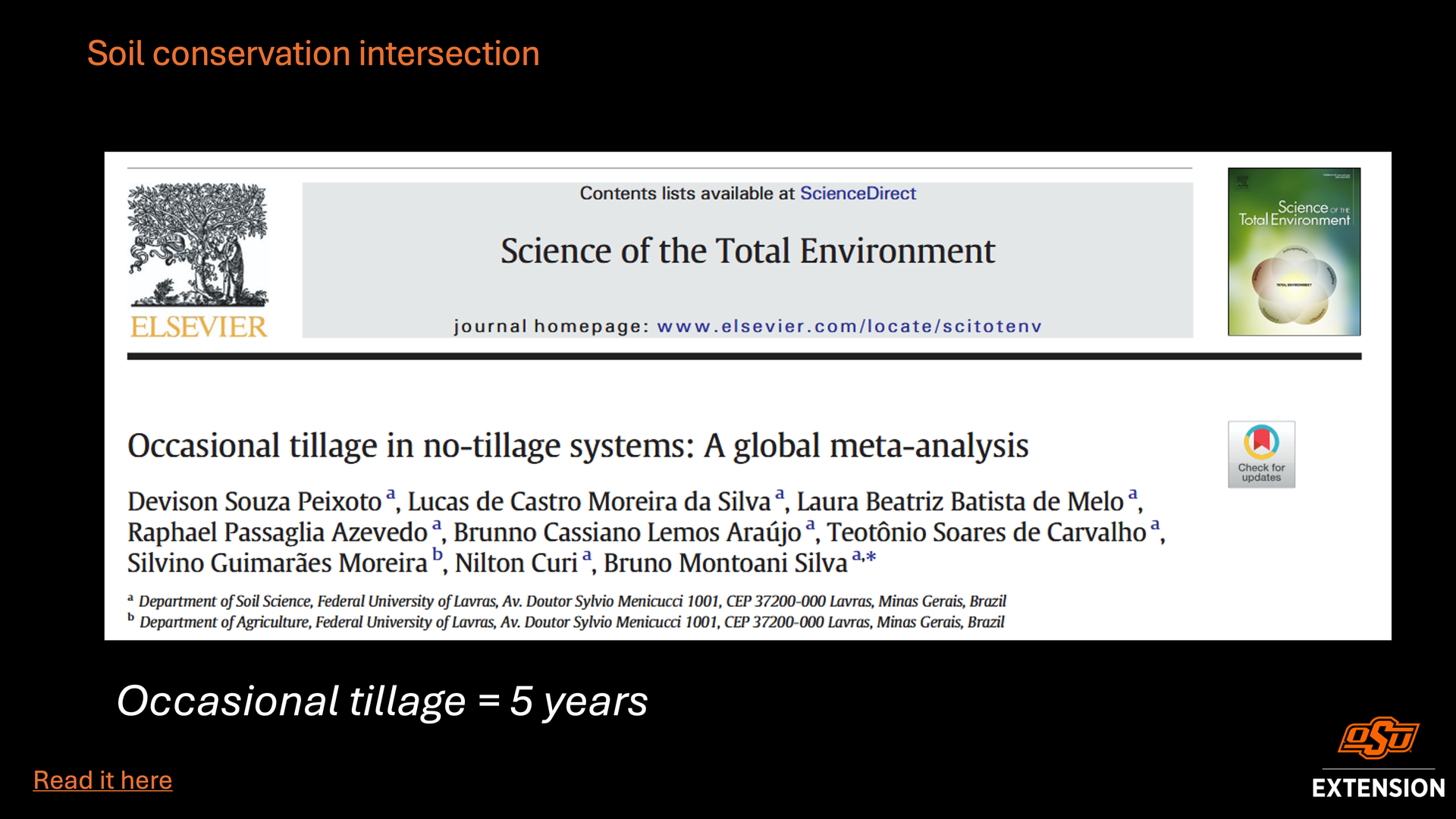Screen dimensions: 1456x819
Task: Click the Soil conservation intersection title
Action: click(x=313, y=54)
